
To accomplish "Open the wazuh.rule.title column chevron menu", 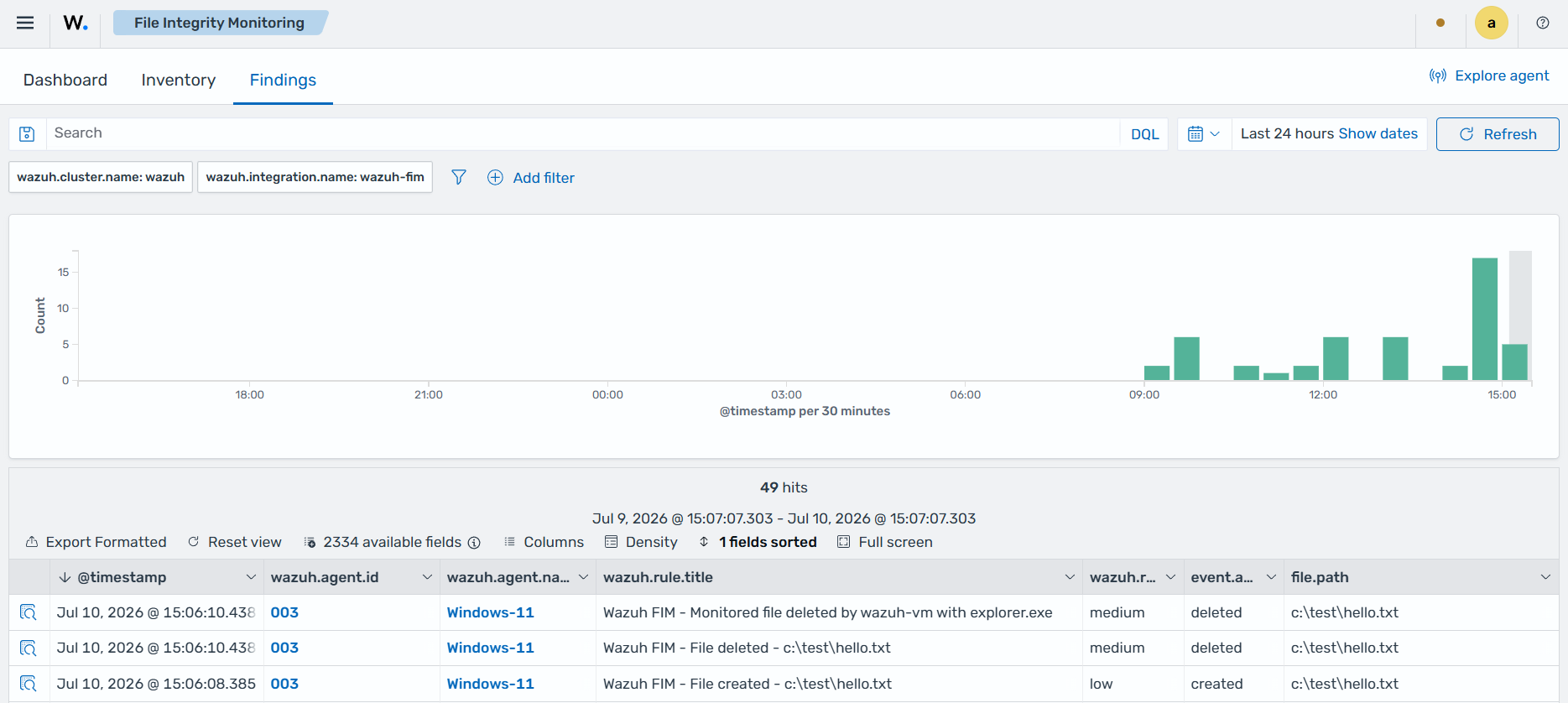I will 1070,577.
